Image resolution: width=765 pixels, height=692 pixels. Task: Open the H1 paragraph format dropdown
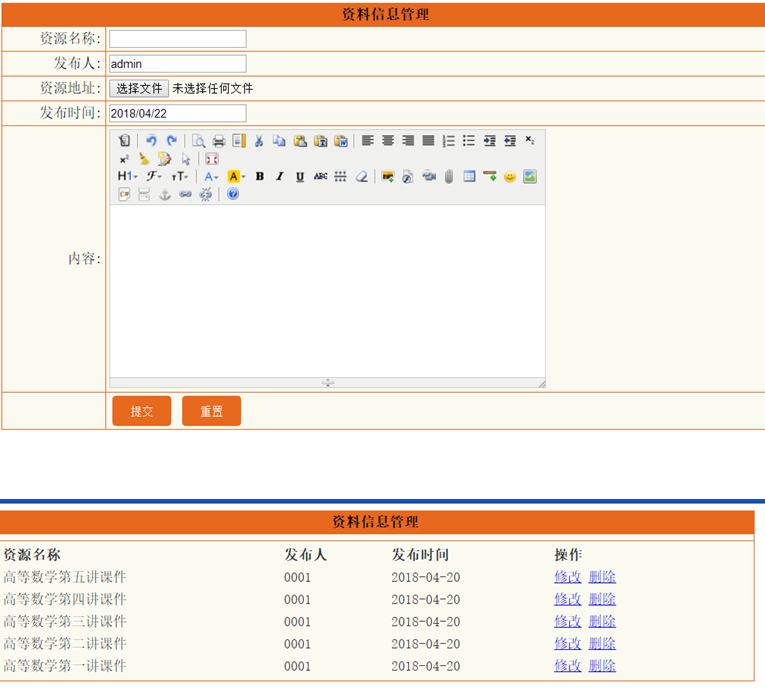point(128,176)
